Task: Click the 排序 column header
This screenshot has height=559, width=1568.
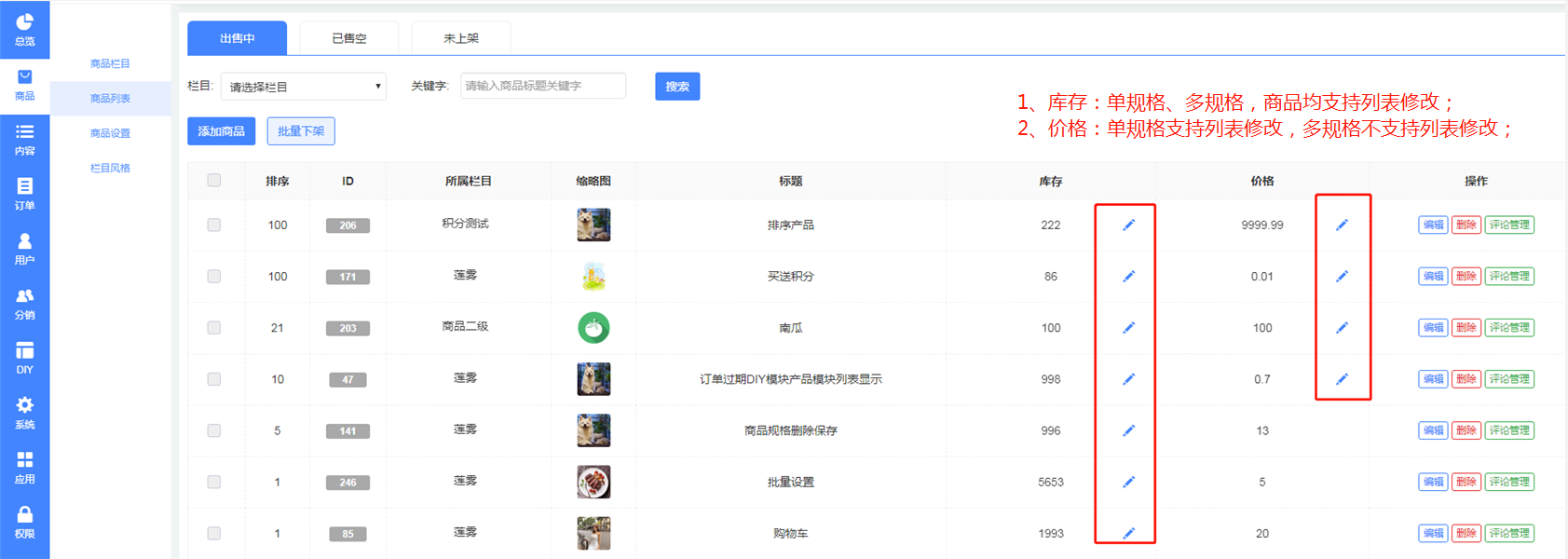Action: (x=278, y=181)
